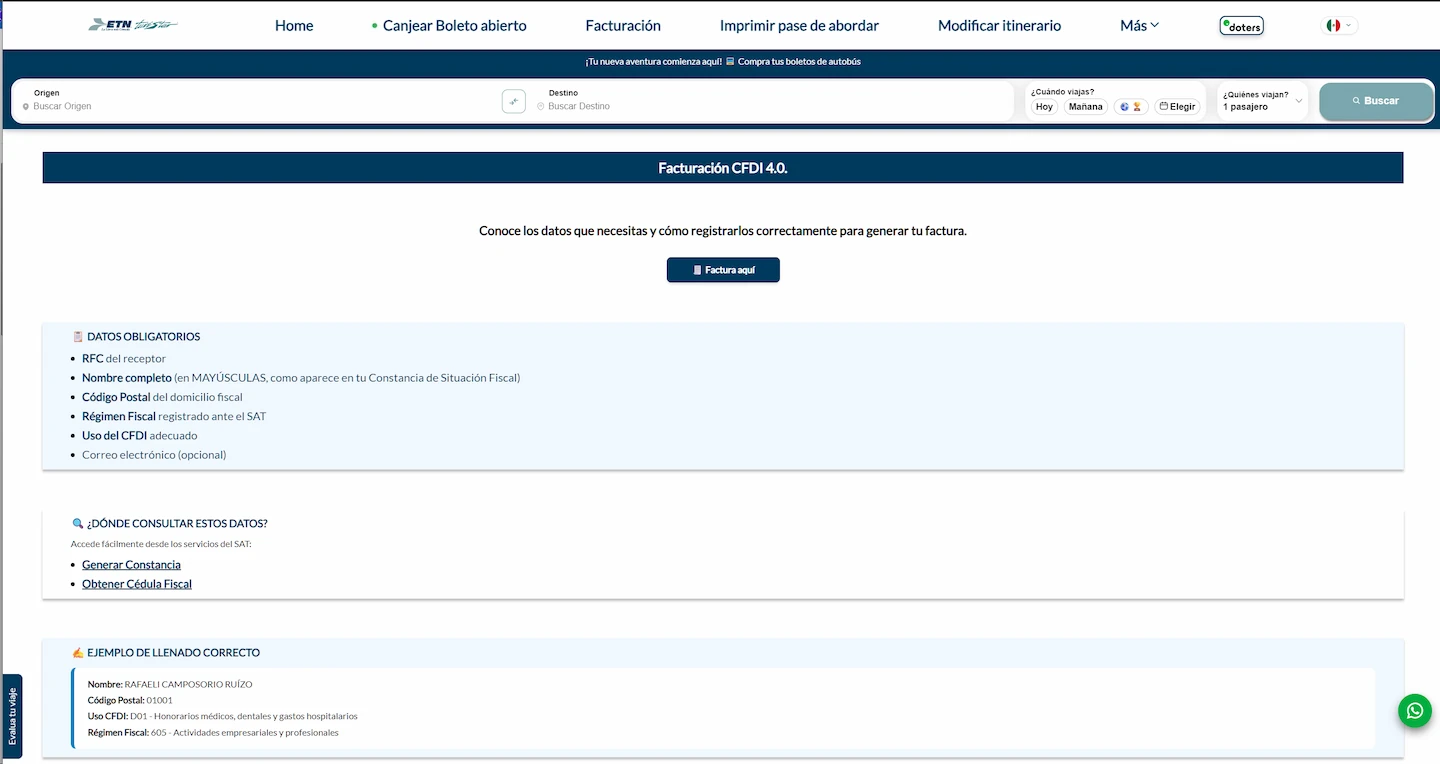Click the Régimen Fiscal 605 example line
This screenshot has height=764, width=1440.
tap(213, 733)
